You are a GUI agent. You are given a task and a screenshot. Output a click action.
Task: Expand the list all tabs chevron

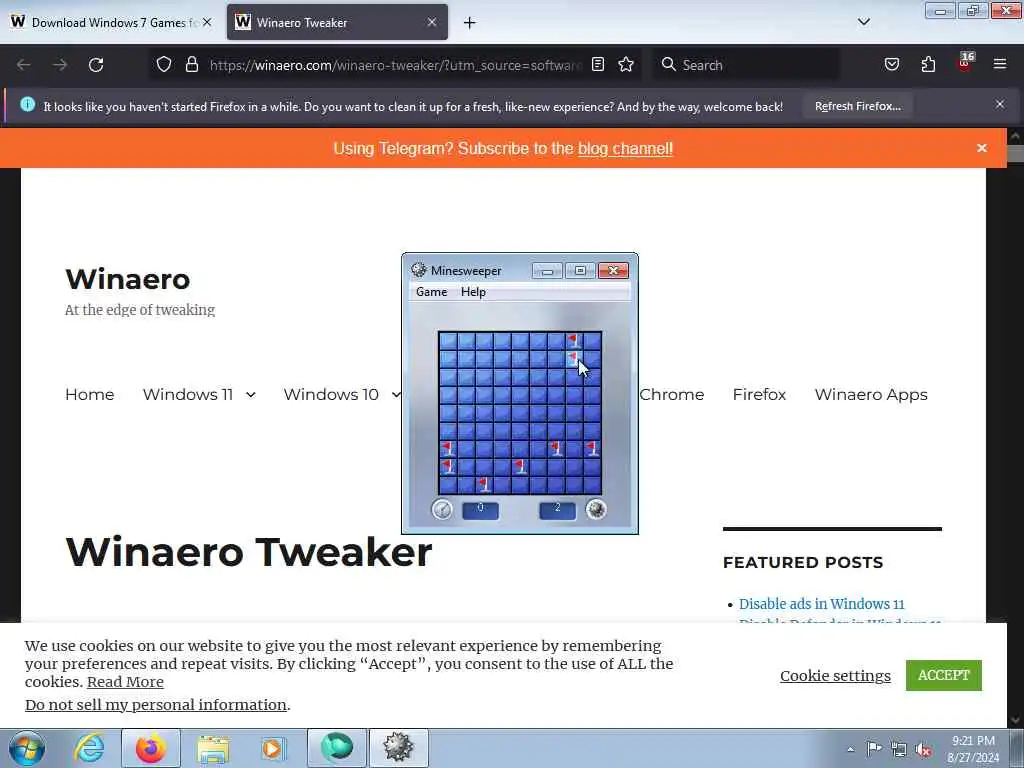coord(864,22)
